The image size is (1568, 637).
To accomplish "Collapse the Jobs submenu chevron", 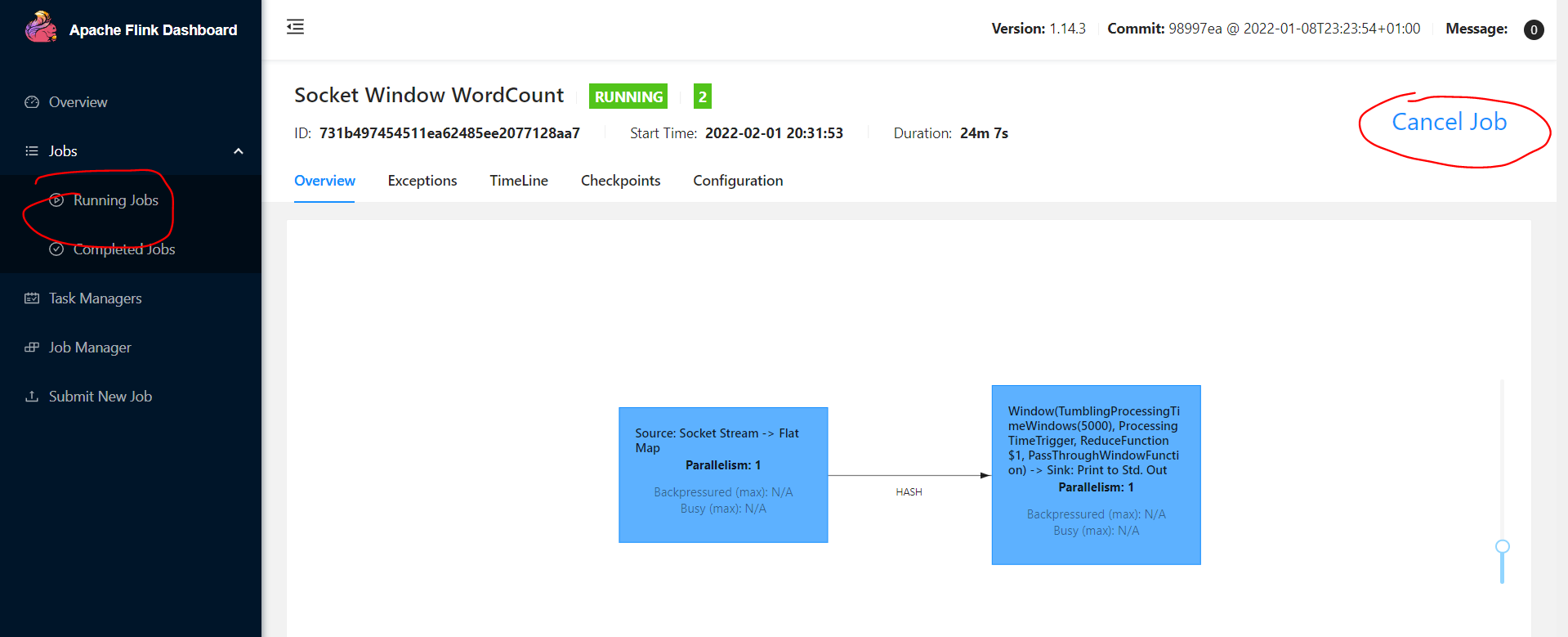I will [239, 151].
